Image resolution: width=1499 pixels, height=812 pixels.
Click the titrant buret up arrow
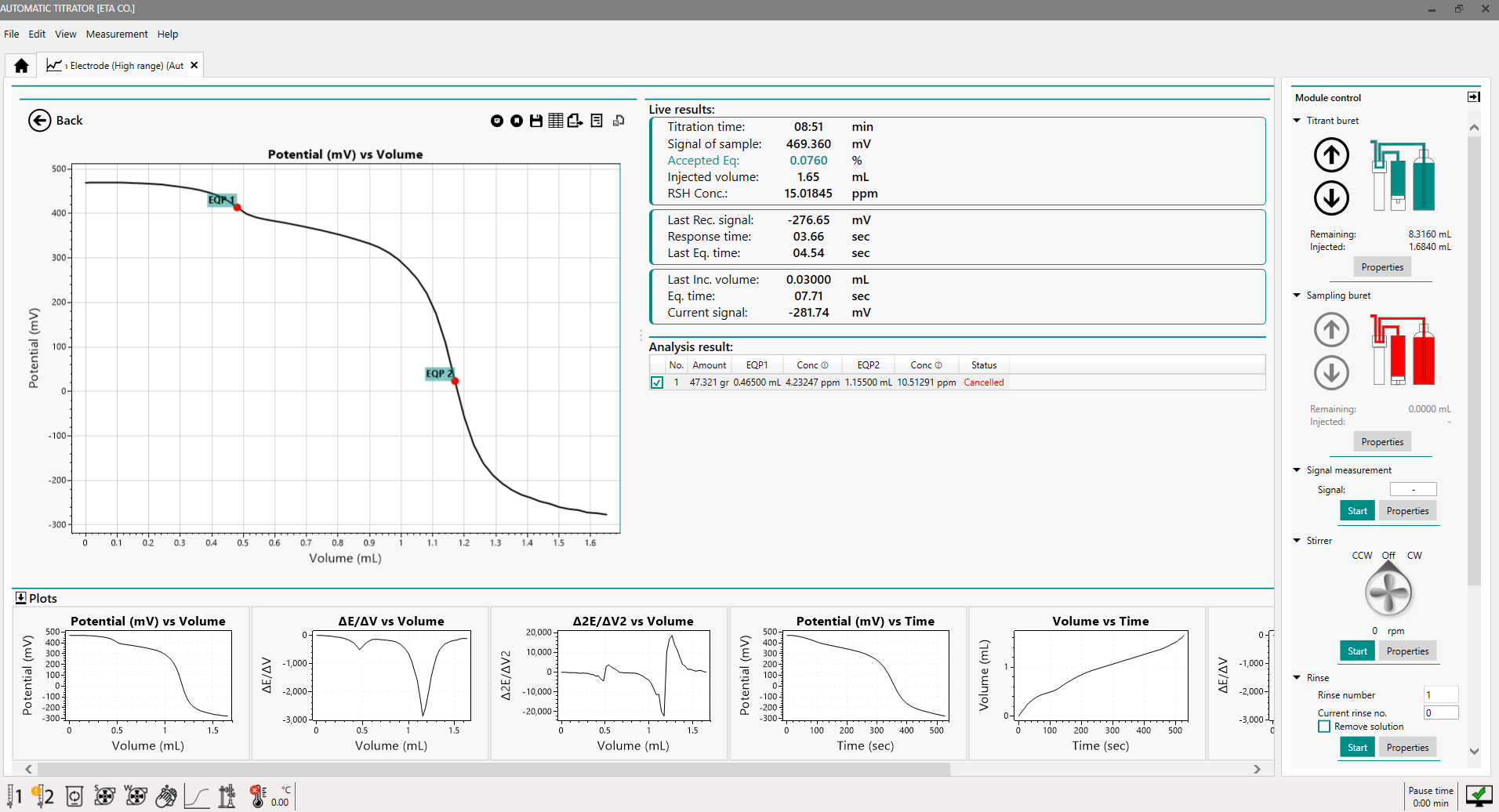[1331, 155]
